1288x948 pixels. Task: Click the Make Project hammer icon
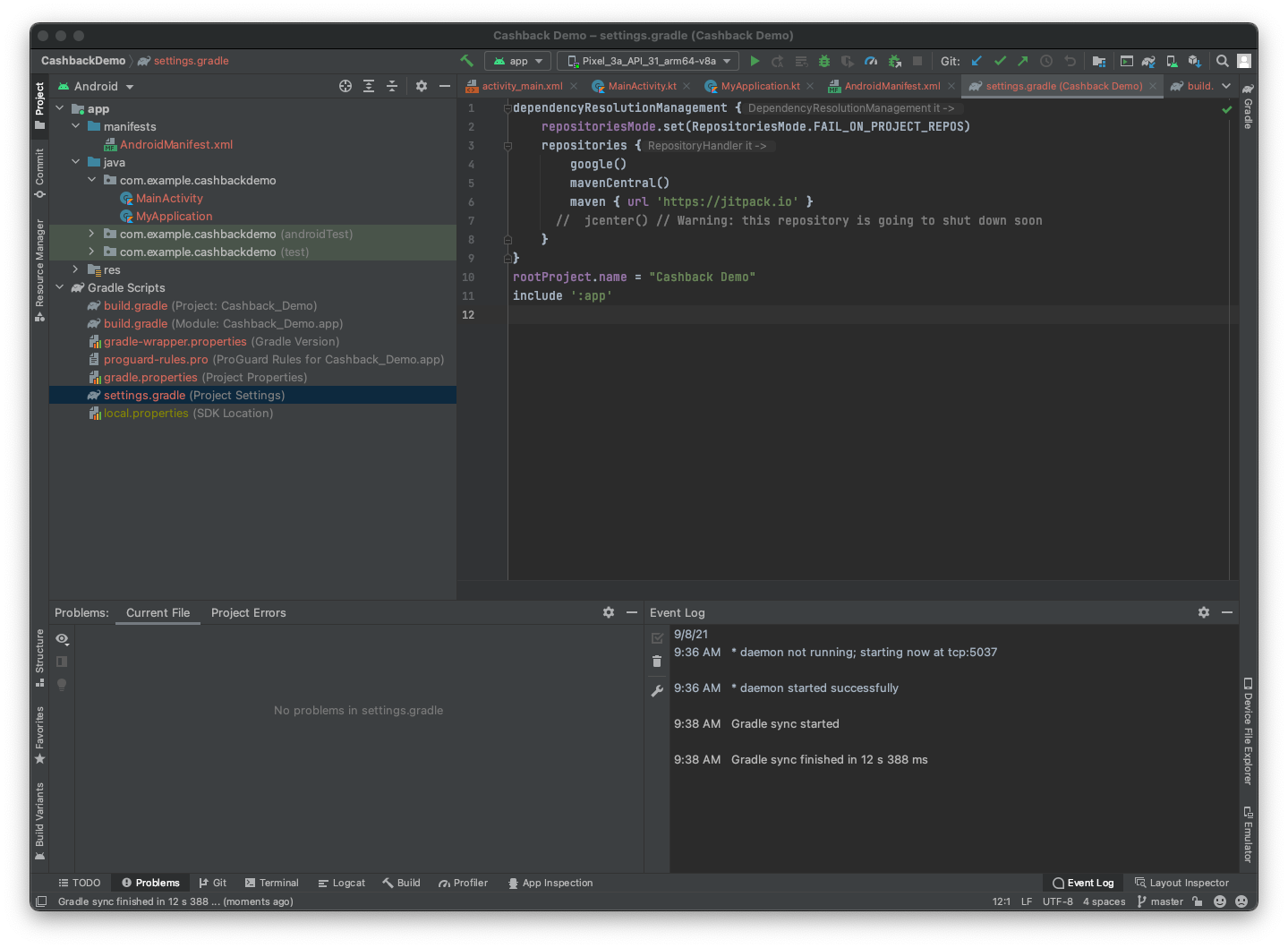[466, 61]
